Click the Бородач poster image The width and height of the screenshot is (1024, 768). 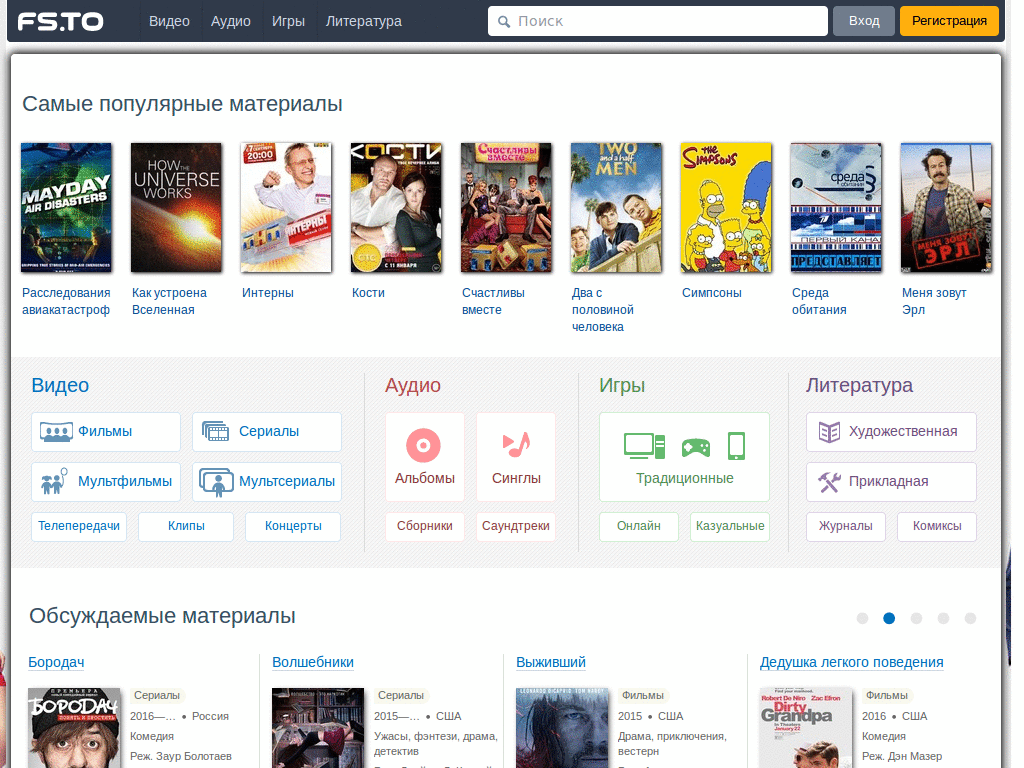(74, 728)
